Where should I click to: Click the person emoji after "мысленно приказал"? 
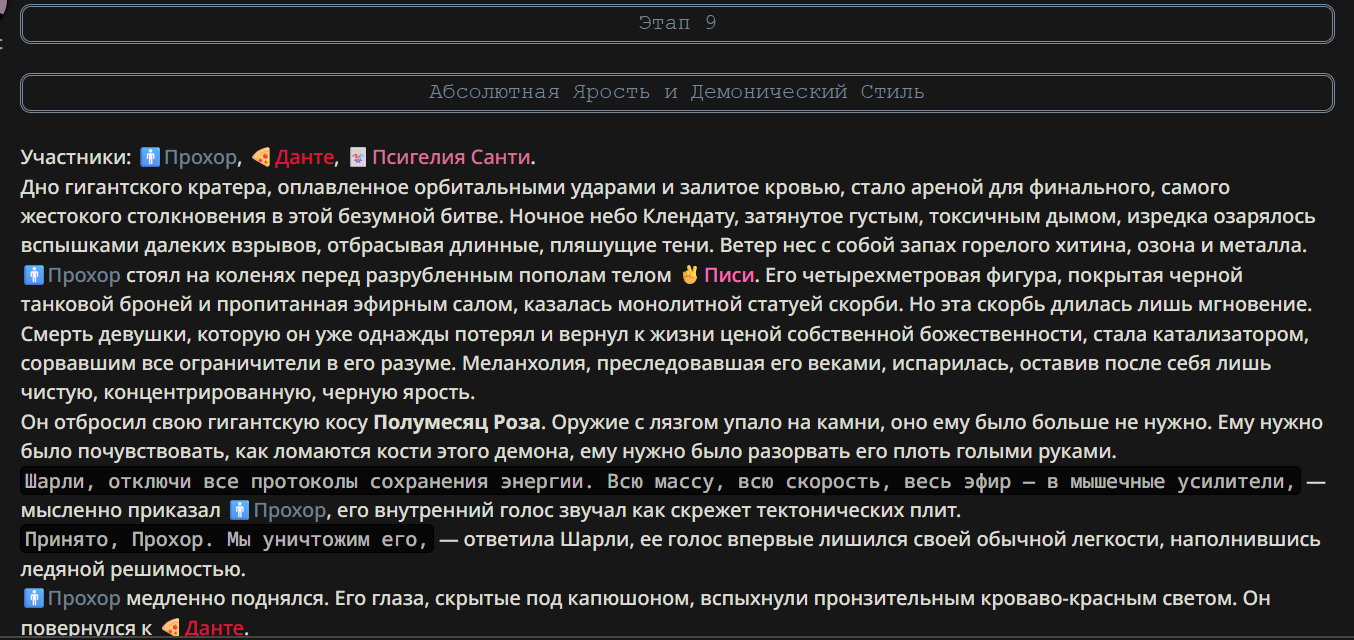pyautogui.click(x=239, y=511)
